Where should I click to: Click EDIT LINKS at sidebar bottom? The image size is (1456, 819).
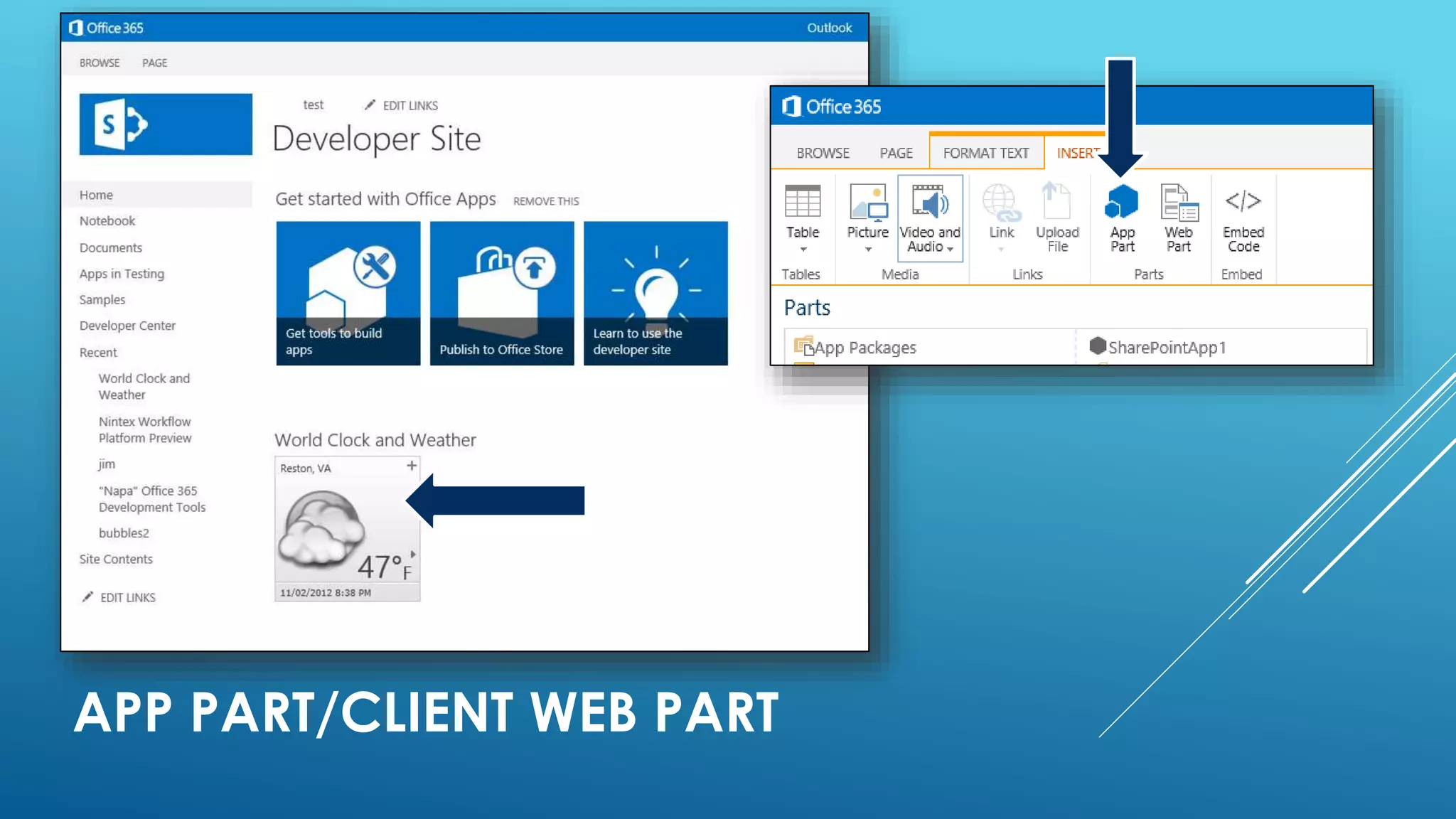(128, 598)
